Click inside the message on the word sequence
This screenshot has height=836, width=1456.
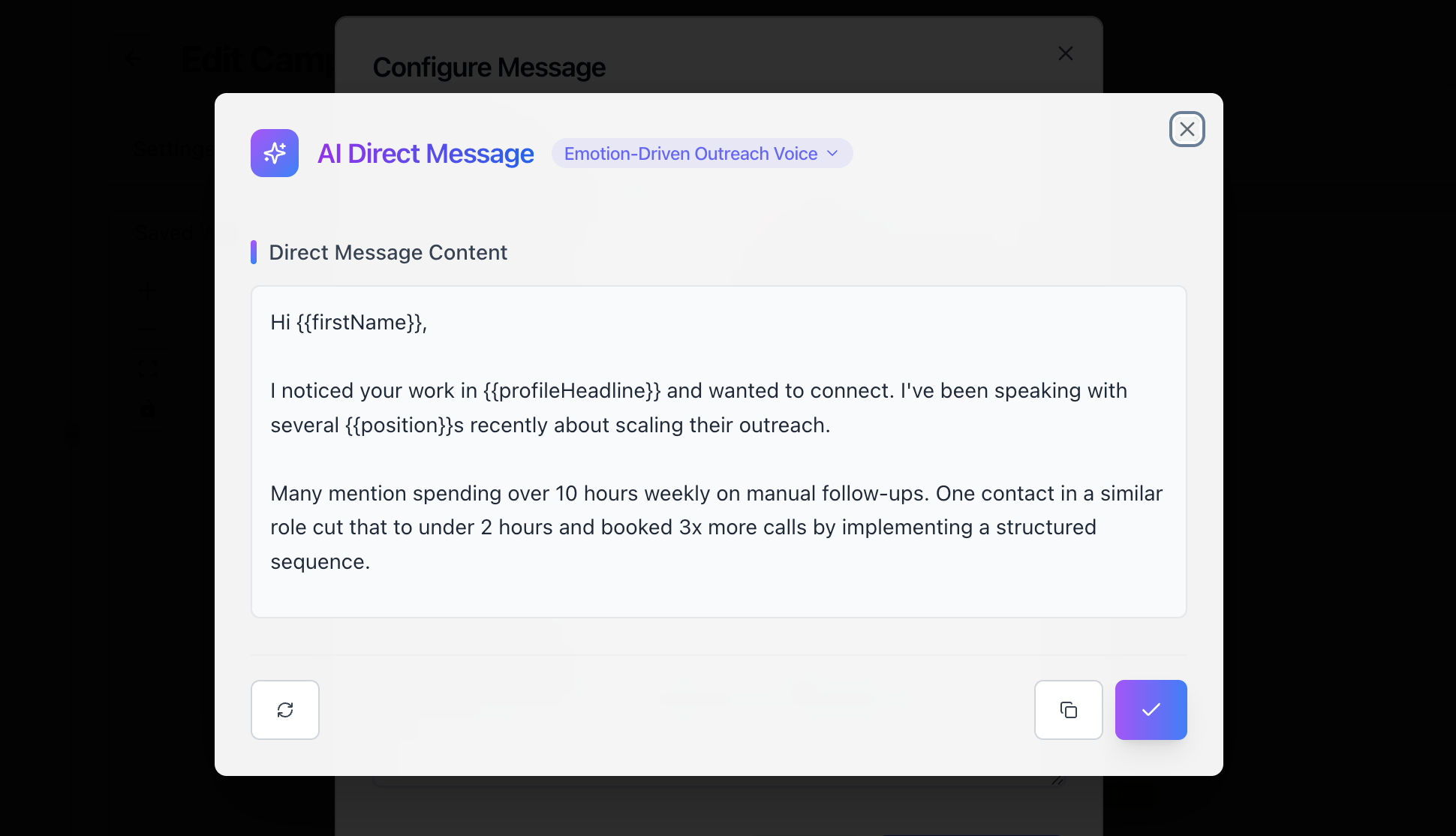pyautogui.click(x=318, y=562)
